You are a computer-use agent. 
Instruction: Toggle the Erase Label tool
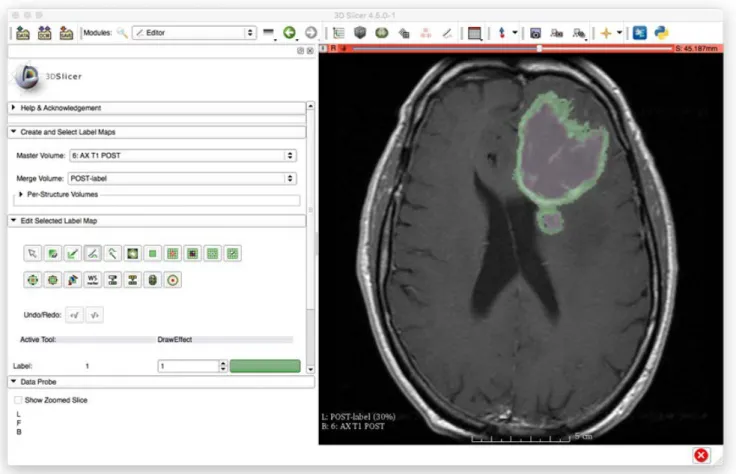pos(53,253)
